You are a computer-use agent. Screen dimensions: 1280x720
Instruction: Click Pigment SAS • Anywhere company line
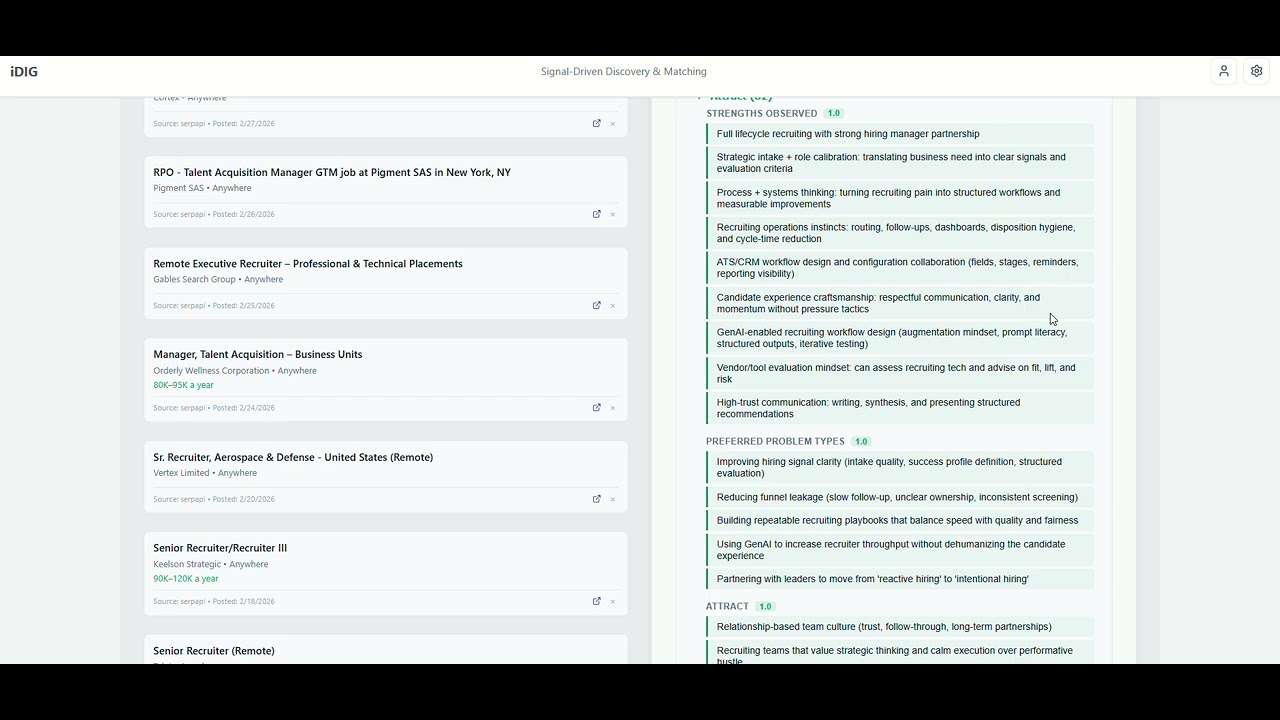tap(202, 188)
